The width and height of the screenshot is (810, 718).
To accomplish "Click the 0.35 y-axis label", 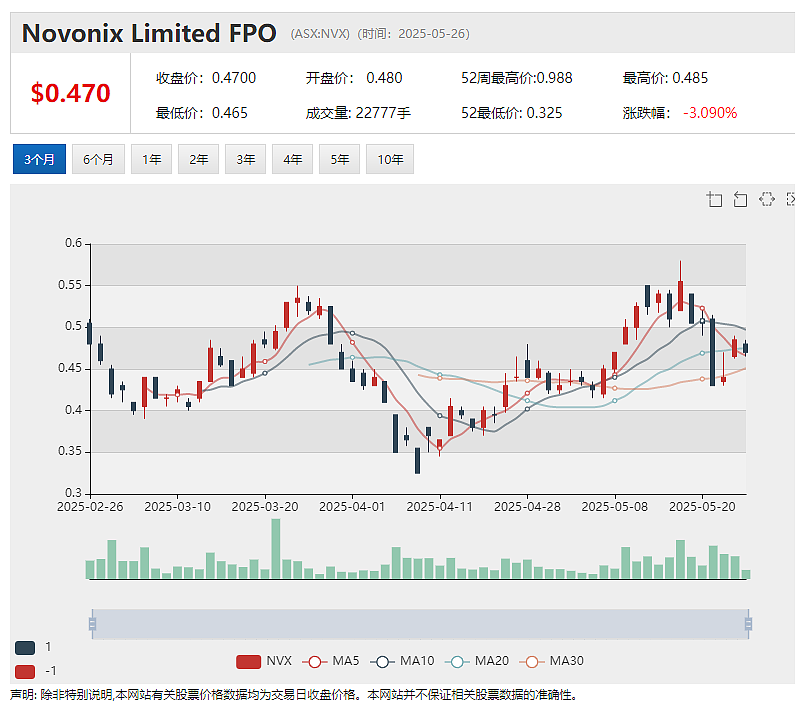I will (x=70, y=451).
